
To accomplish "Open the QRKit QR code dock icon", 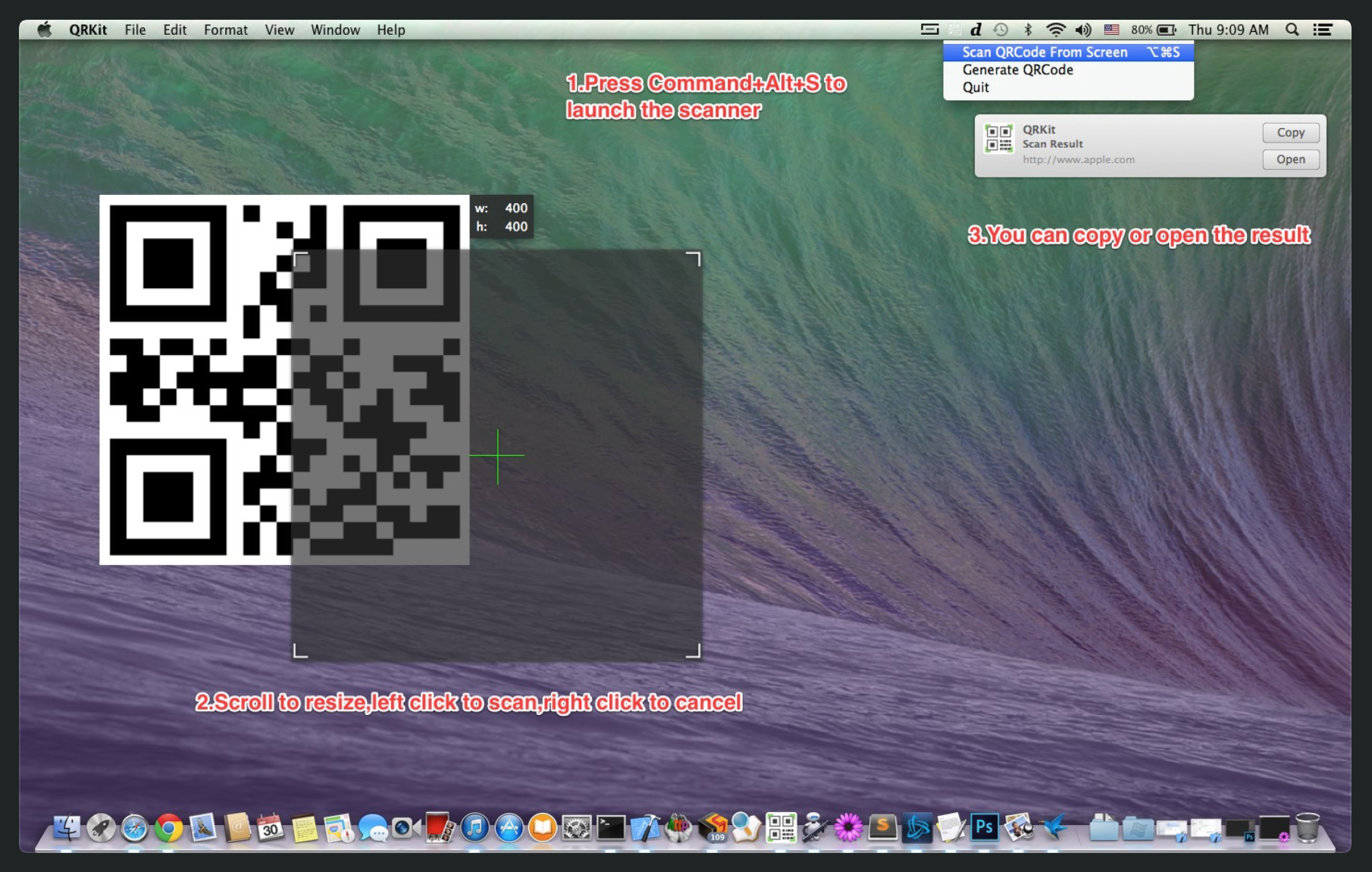I will [781, 827].
